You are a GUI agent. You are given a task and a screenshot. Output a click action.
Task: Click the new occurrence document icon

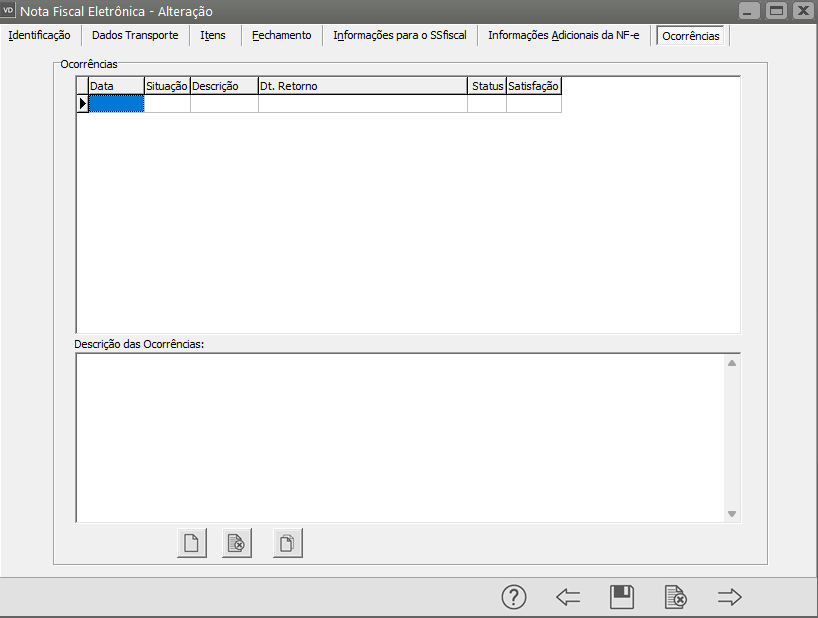191,543
